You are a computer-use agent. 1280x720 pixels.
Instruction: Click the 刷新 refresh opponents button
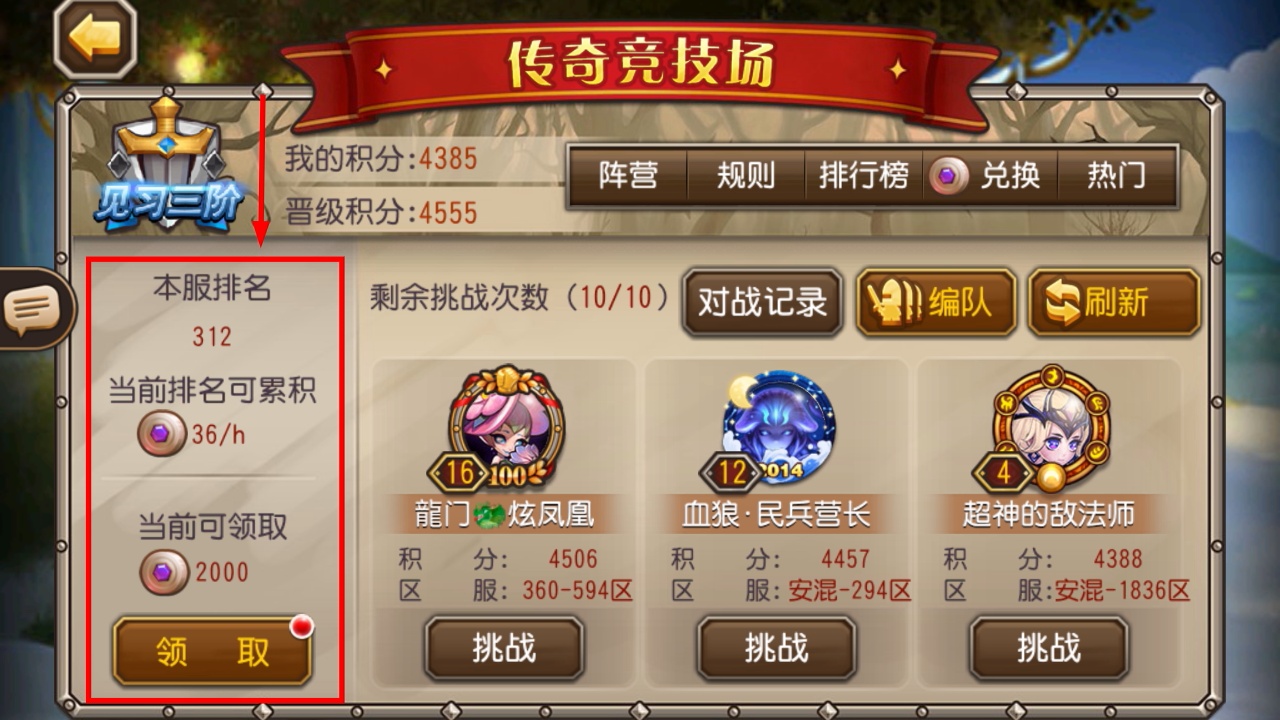click(x=1114, y=302)
